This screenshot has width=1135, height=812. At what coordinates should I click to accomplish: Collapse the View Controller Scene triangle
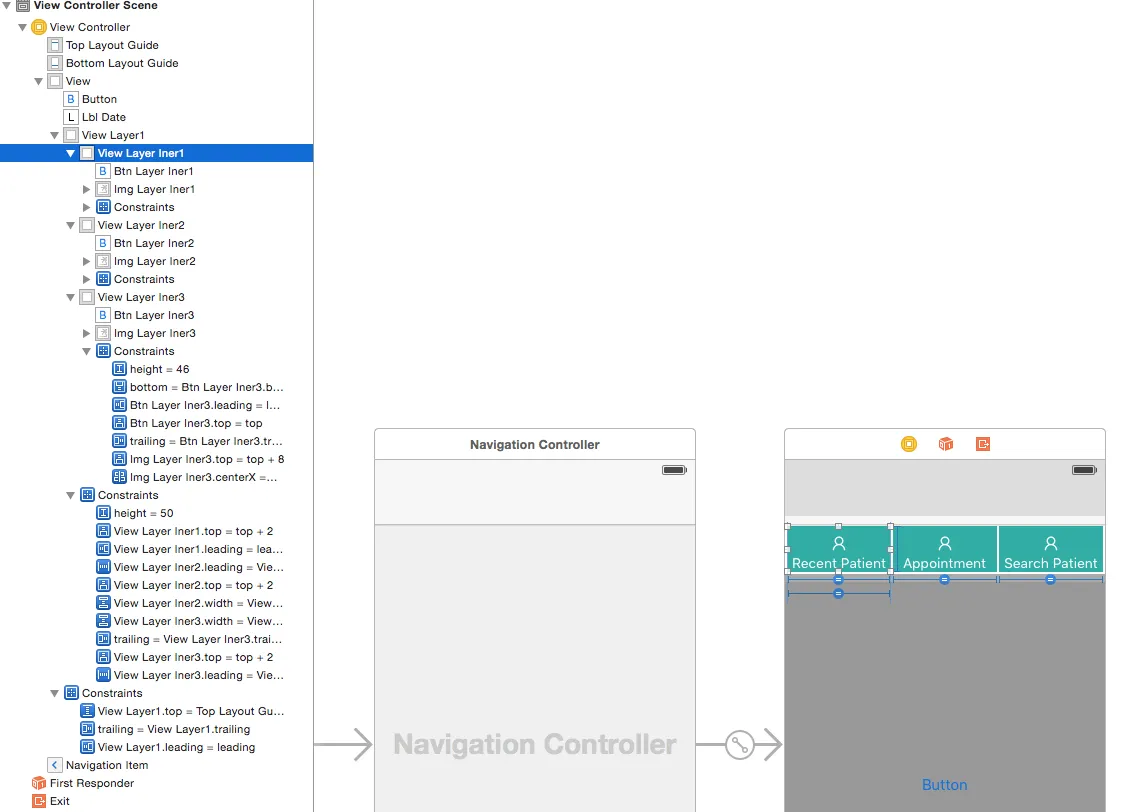[7, 6]
